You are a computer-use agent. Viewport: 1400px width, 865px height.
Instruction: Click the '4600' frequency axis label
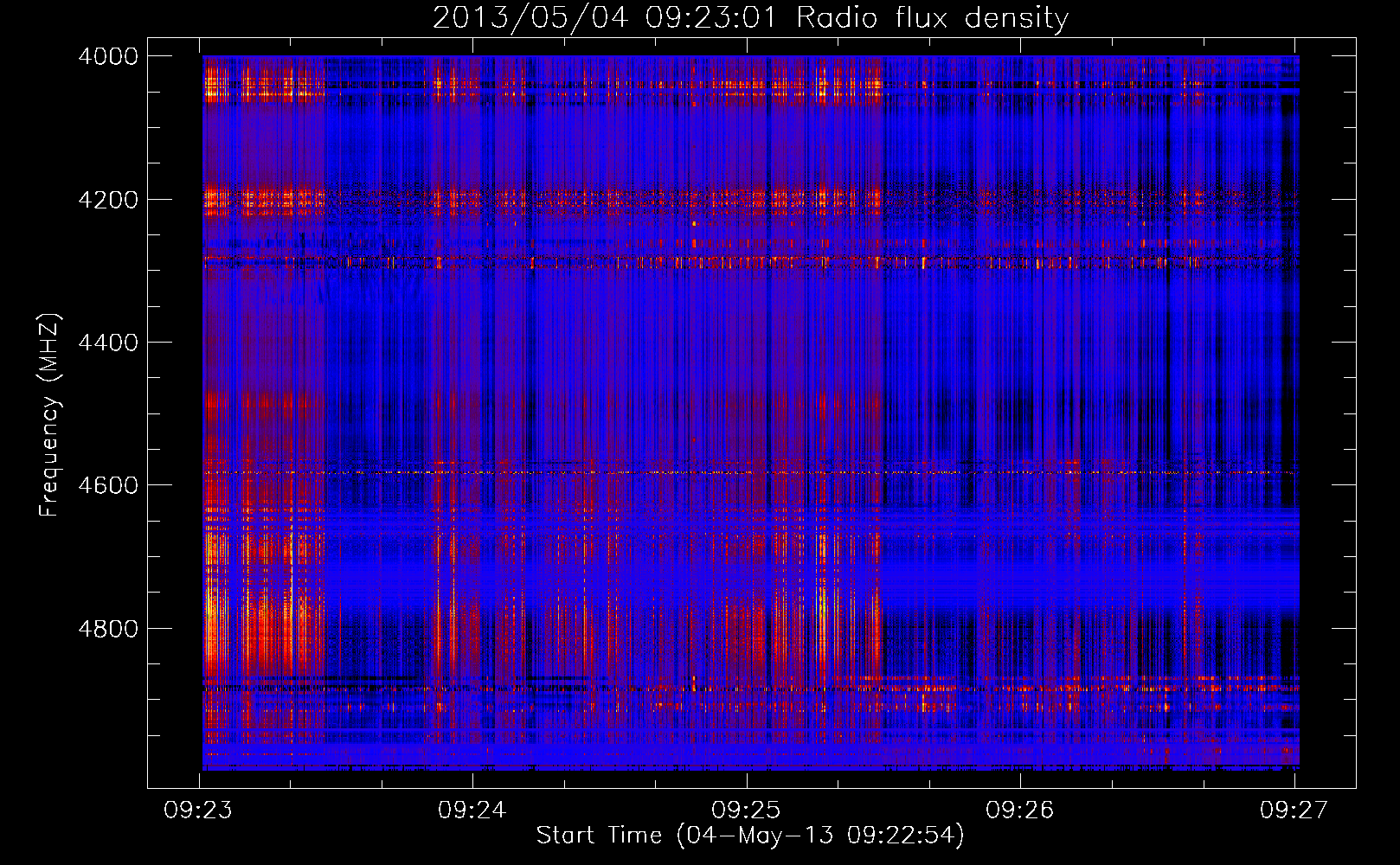[108, 485]
